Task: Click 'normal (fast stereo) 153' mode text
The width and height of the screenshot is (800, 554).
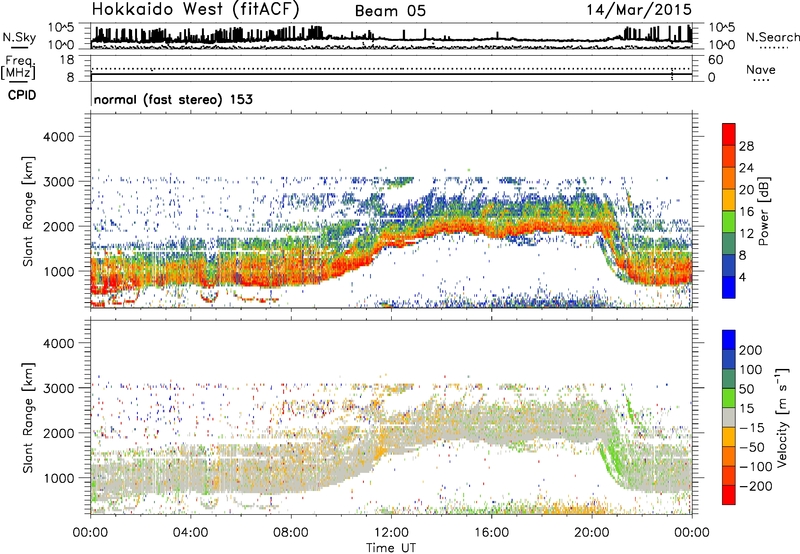Action: (x=173, y=99)
